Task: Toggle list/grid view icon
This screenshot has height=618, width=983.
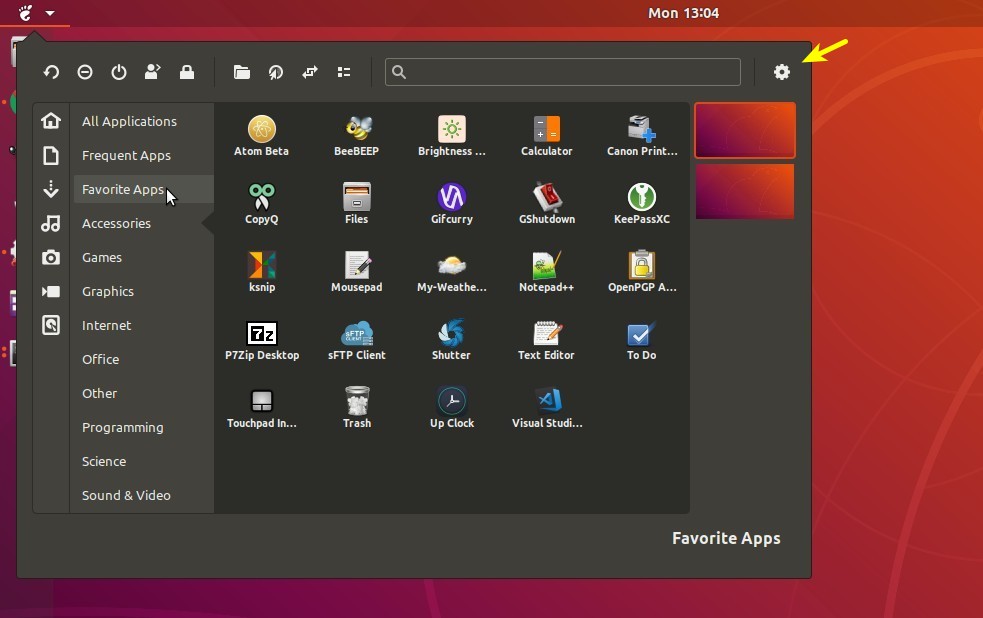Action: (344, 72)
